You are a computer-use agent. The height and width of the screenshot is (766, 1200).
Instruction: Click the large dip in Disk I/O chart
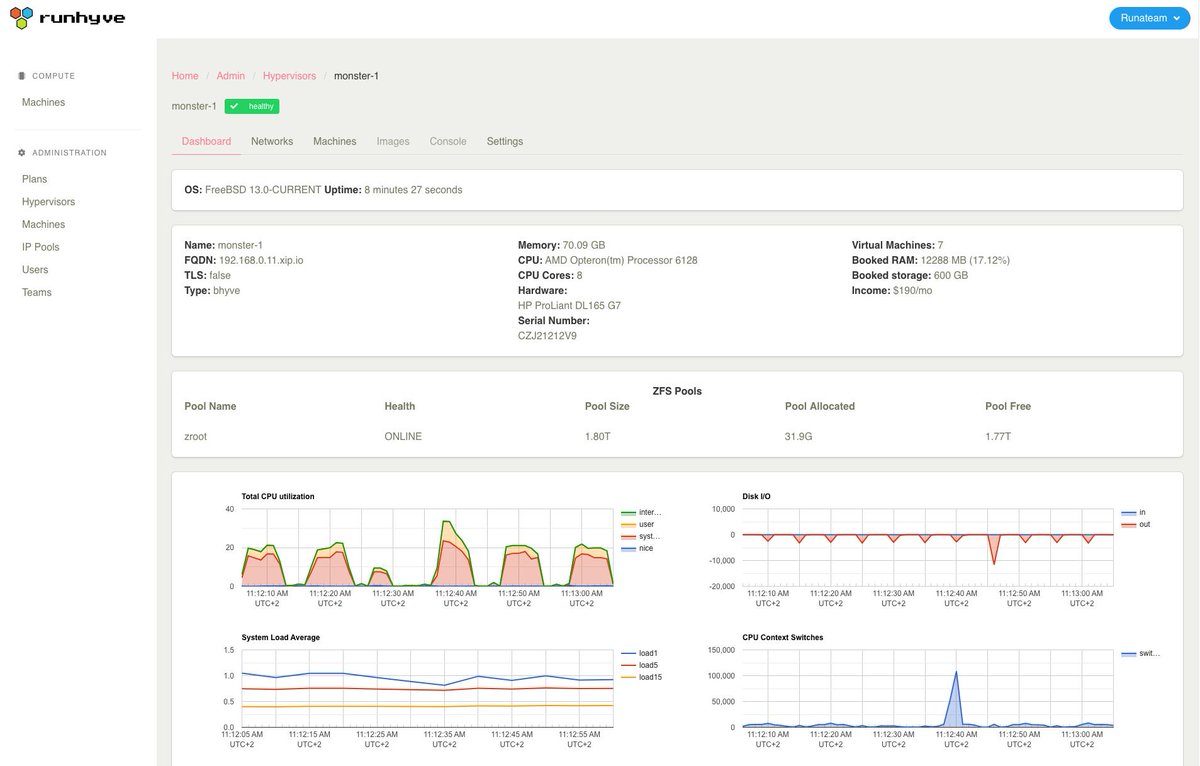click(x=993, y=564)
